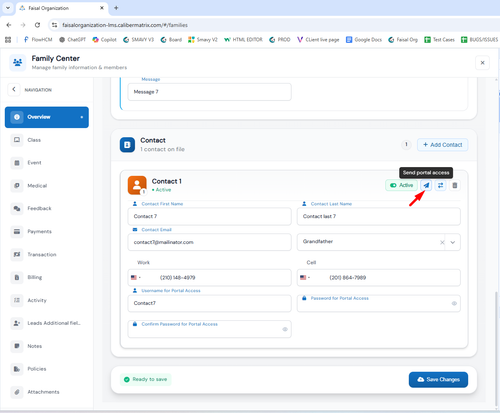Image resolution: width=500 pixels, height=413 pixels.
Task: Open the HTML EDITOR bookmark
Action: point(243,40)
